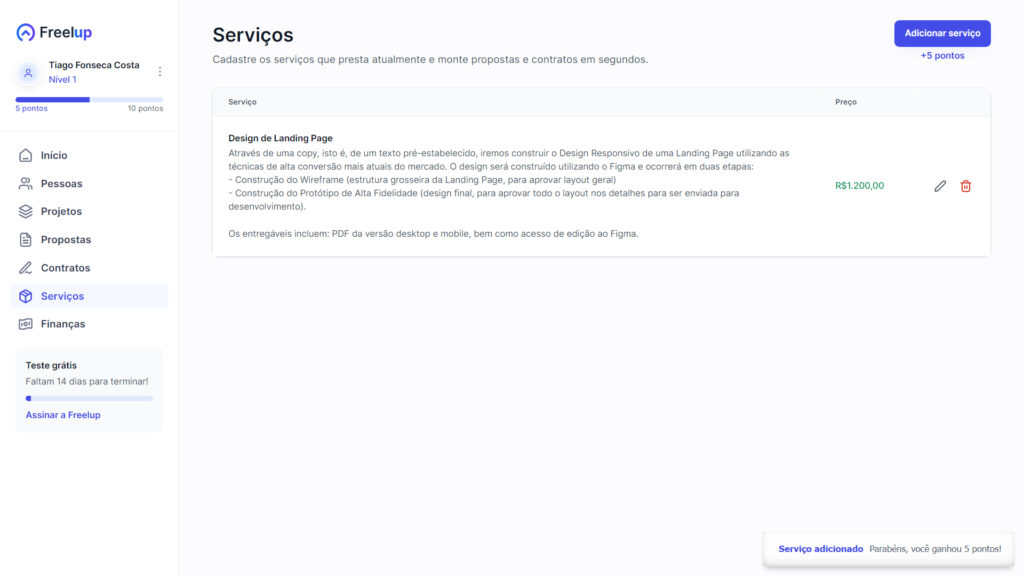This screenshot has width=1024, height=576.
Task: Click the Propostas document icon
Action: (x=26, y=240)
